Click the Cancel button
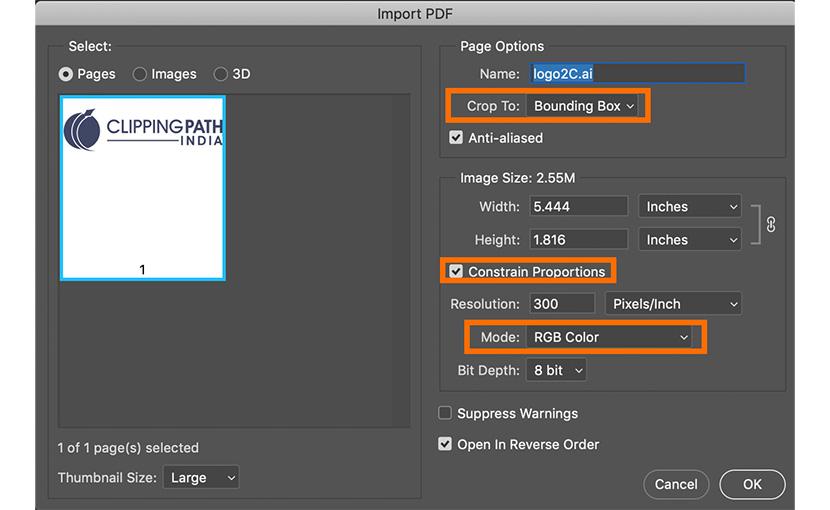 (x=676, y=484)
